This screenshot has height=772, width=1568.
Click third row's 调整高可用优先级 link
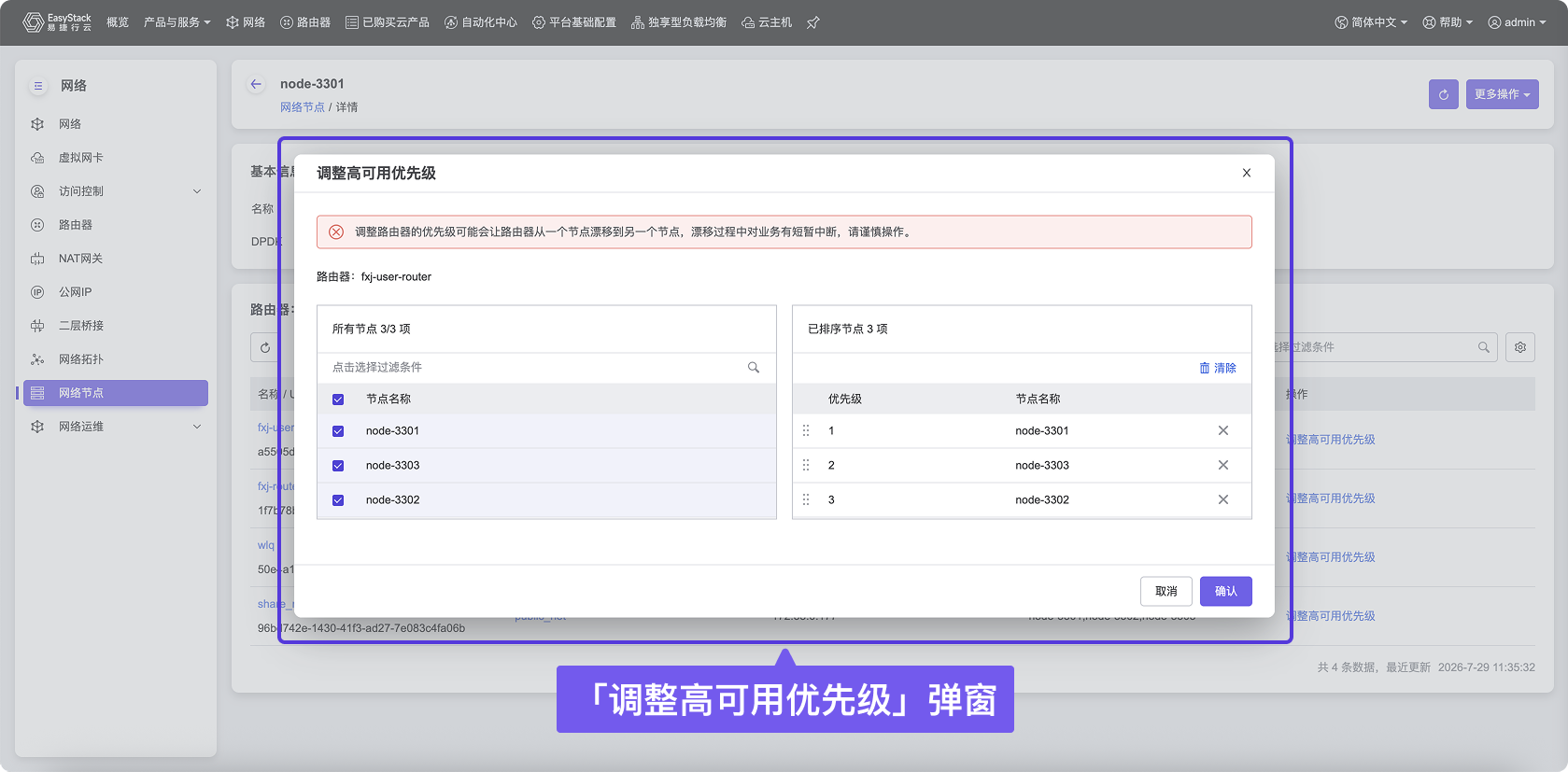tap(1331, 557)
